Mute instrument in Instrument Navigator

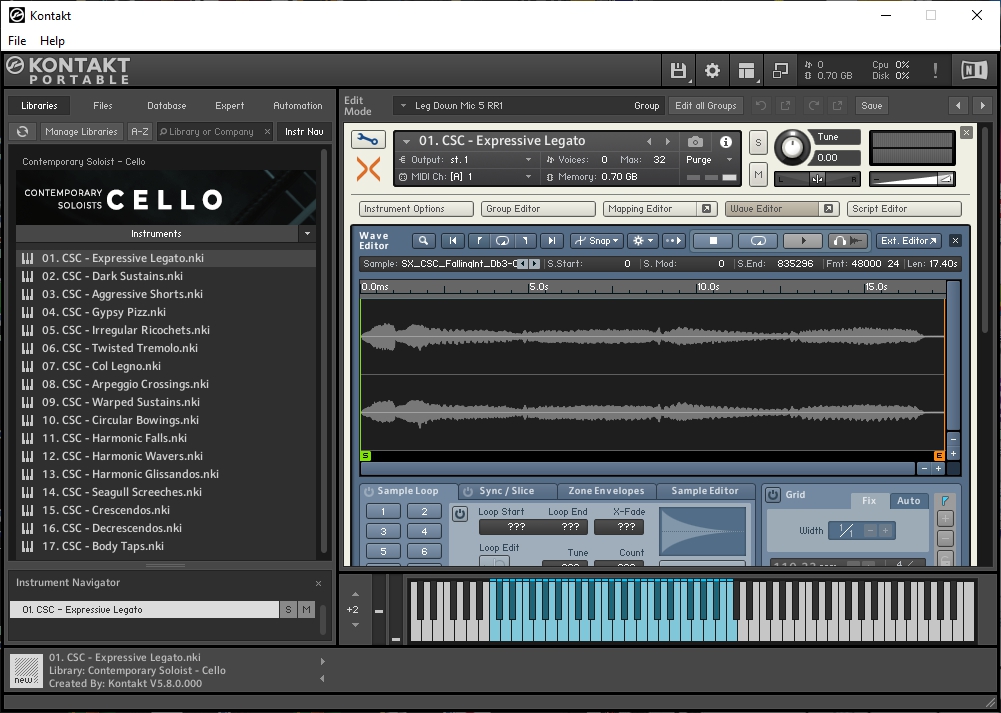(306, 610)
